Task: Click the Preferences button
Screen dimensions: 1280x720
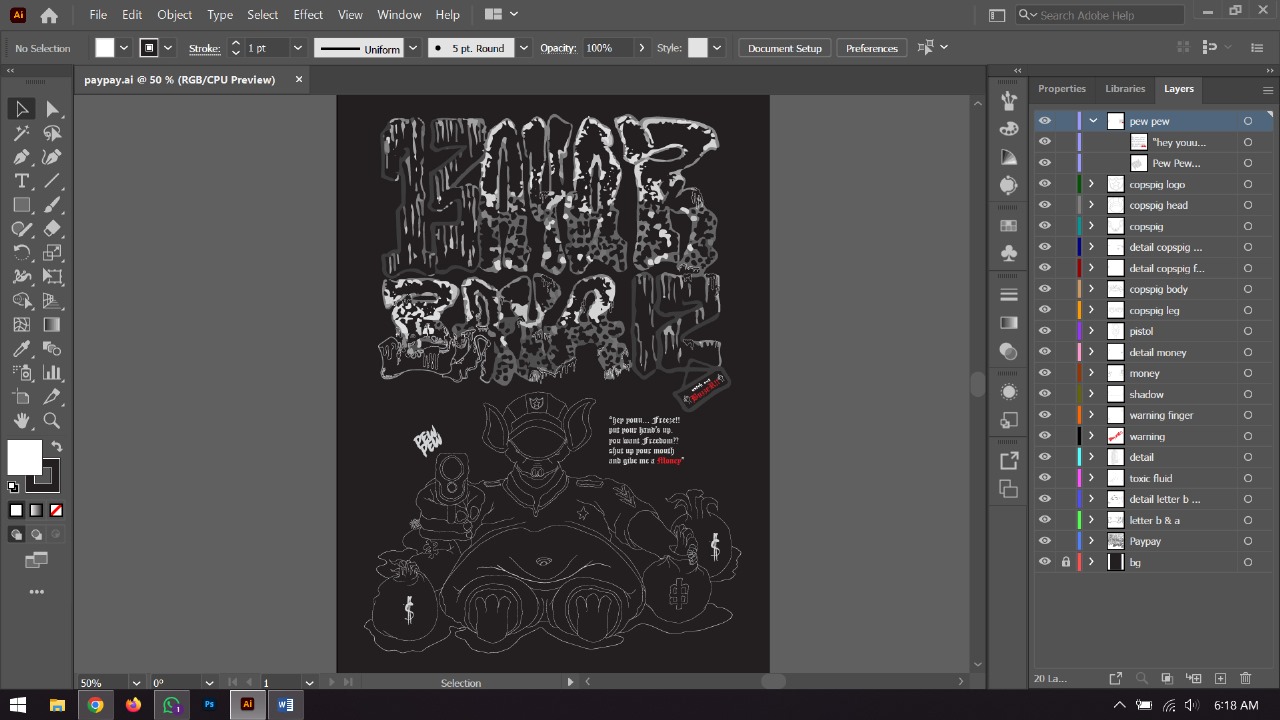Action: click(x=872, y=48)
